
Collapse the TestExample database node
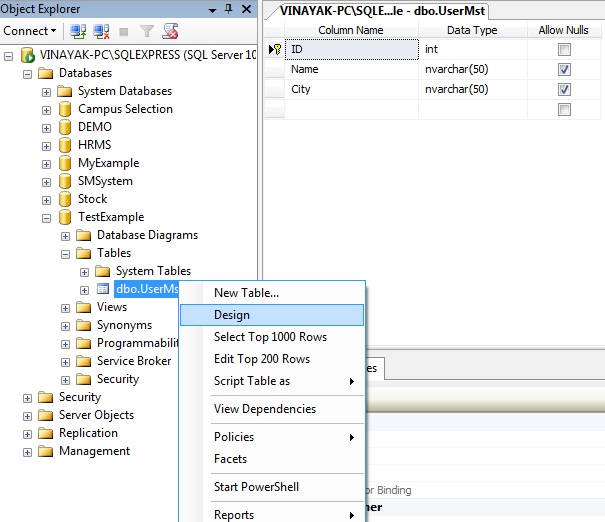coord(46,217)
